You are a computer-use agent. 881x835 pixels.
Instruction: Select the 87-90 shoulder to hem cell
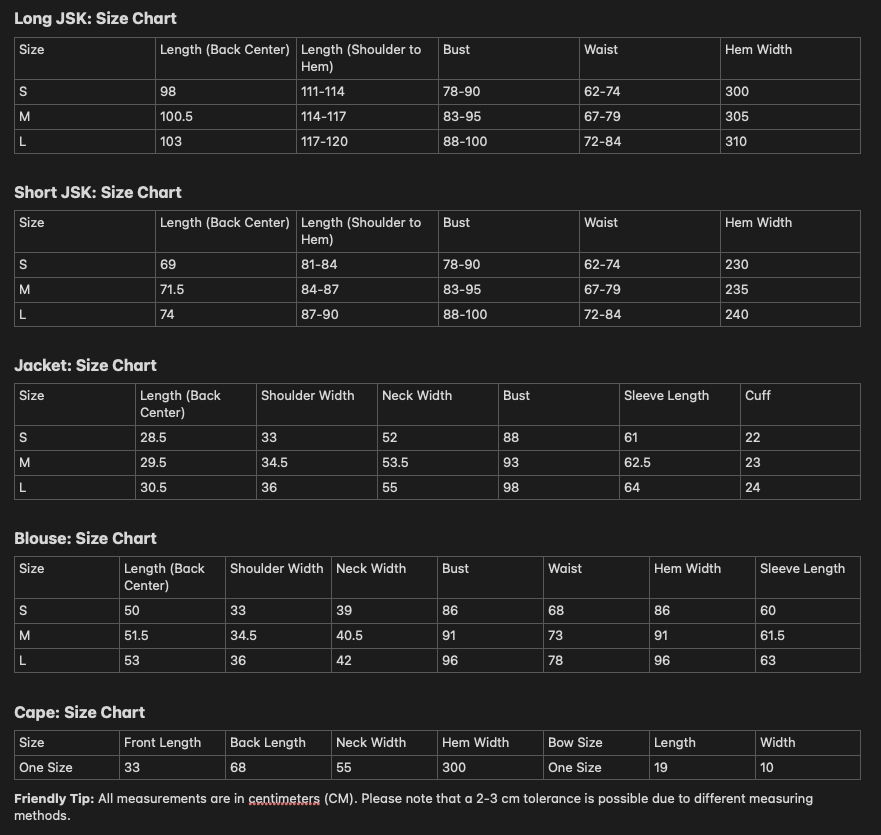pos(320,314)
